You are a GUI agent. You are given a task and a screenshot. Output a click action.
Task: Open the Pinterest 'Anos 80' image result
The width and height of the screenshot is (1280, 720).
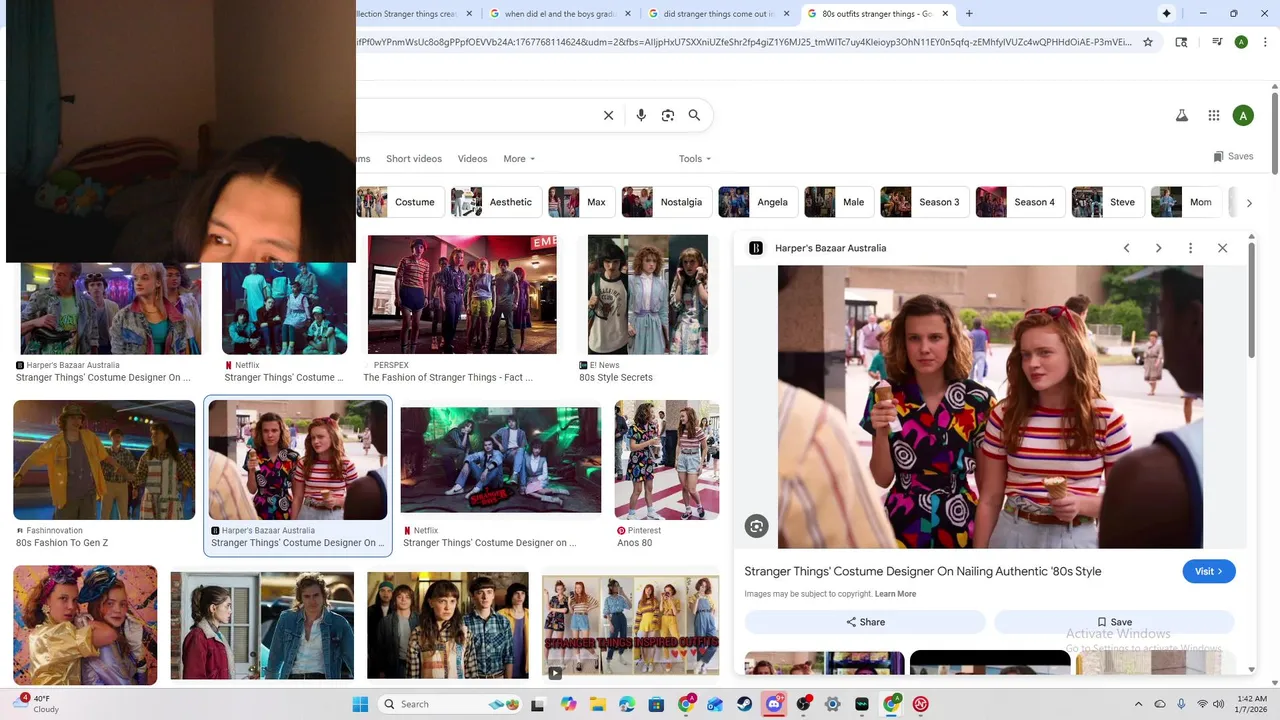666,475
